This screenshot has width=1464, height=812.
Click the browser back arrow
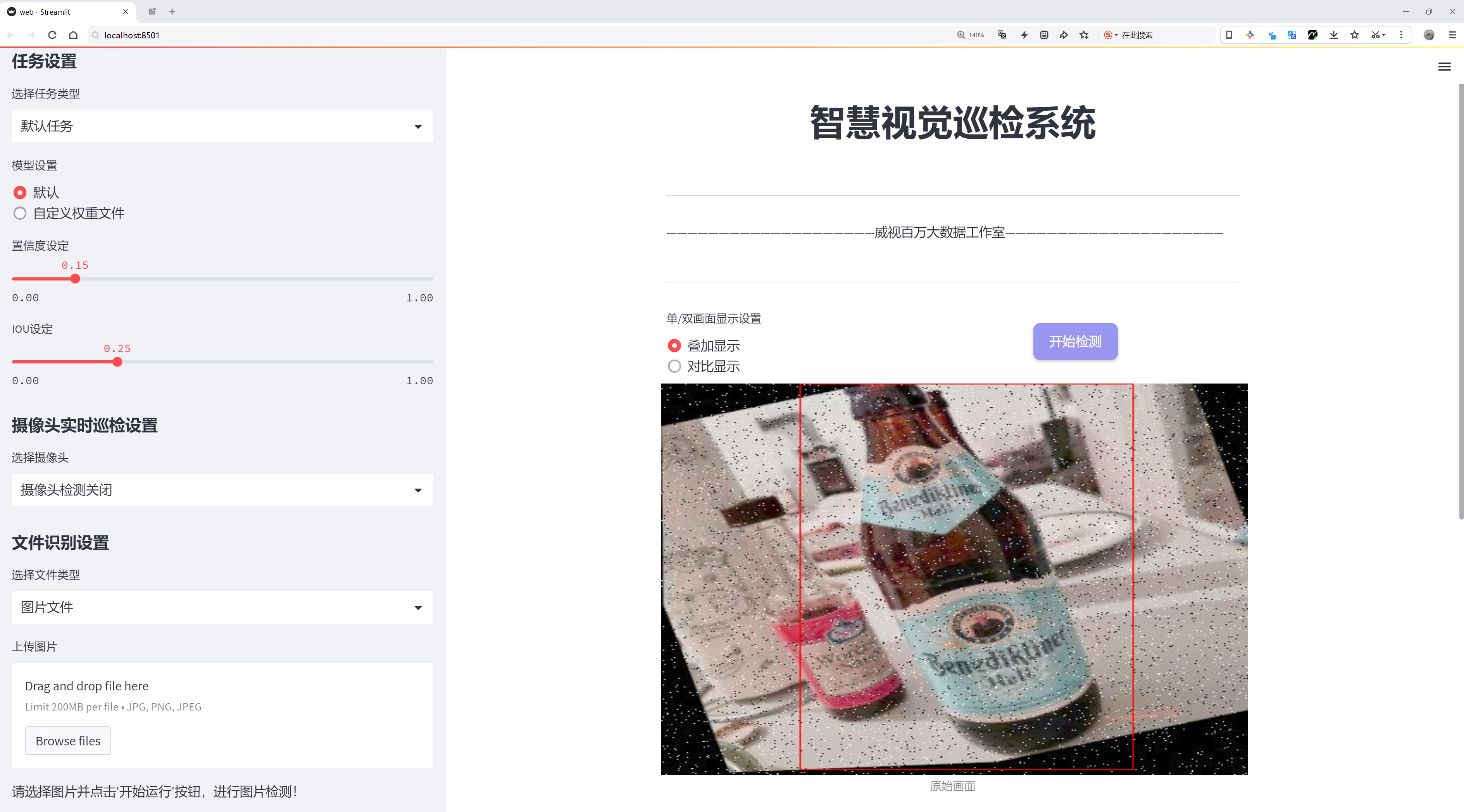pos(11,35)
